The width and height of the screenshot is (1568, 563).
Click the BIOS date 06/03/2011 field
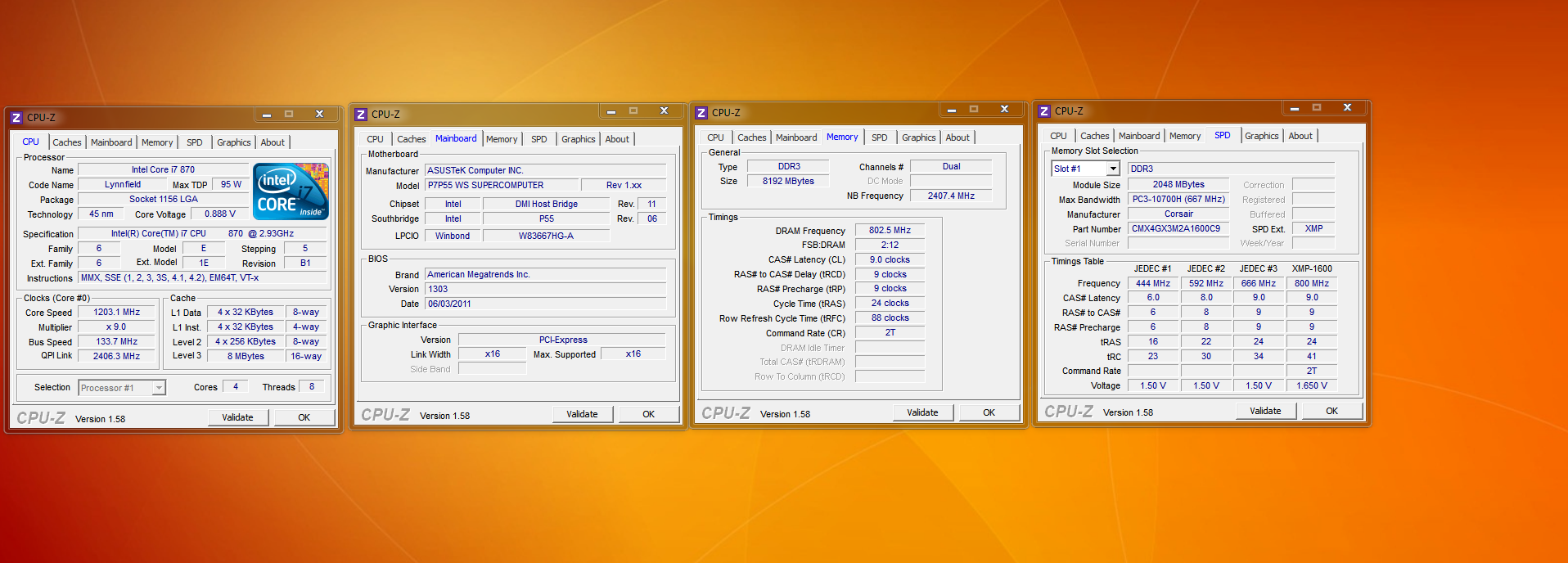tap(546, 304)
